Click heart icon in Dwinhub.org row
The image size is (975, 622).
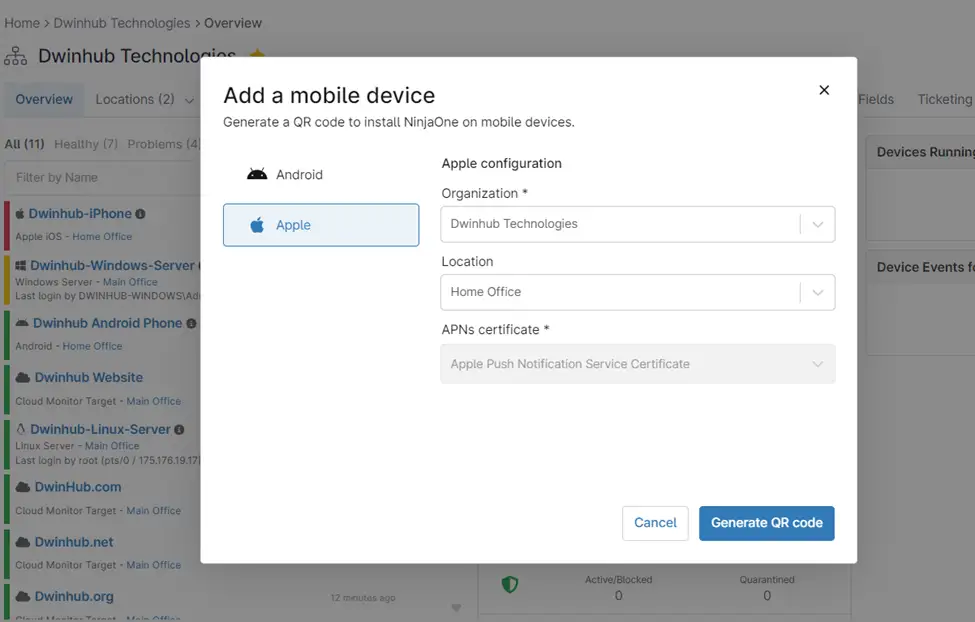click(456, 608)
